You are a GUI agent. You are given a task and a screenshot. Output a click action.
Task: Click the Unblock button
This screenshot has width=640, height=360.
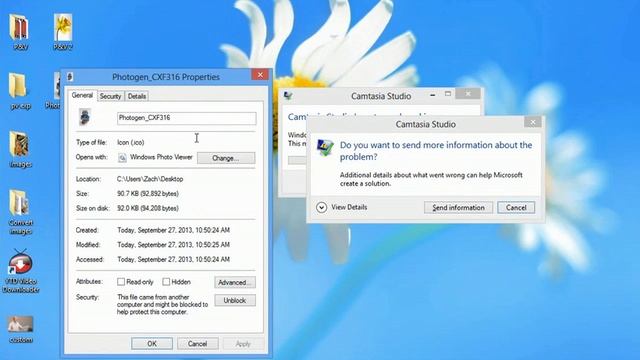235,300
